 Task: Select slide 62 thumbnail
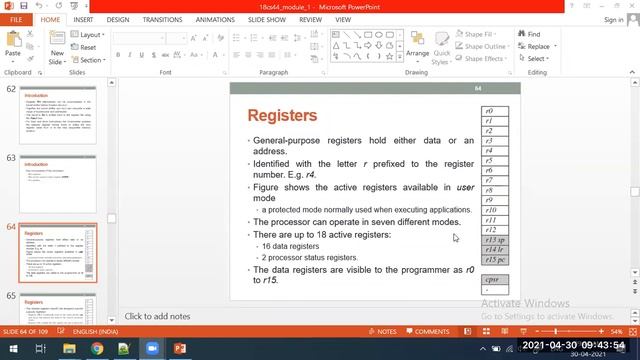pos(58,115)
